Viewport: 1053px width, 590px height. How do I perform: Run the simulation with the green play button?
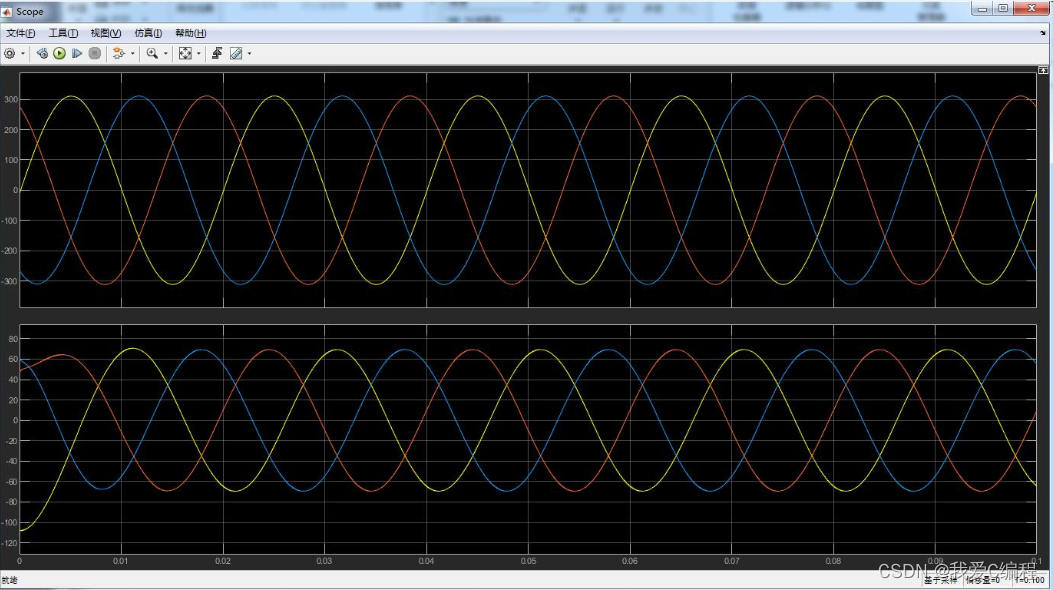(x=59, y=53)
